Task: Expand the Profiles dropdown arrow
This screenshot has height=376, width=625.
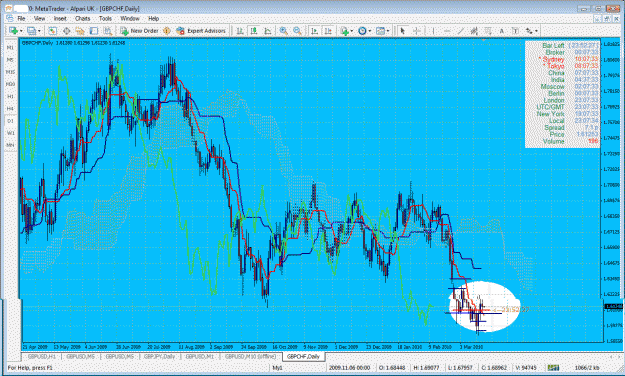Action: click(39, 31)
